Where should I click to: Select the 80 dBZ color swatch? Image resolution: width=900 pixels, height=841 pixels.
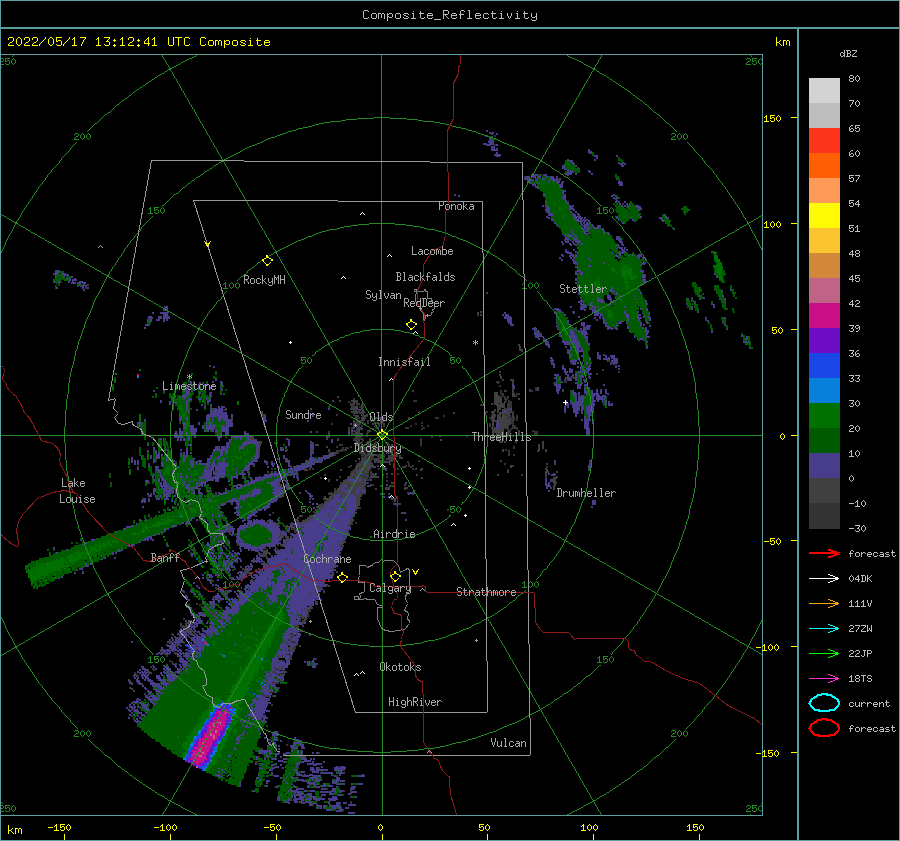(824, 91)
